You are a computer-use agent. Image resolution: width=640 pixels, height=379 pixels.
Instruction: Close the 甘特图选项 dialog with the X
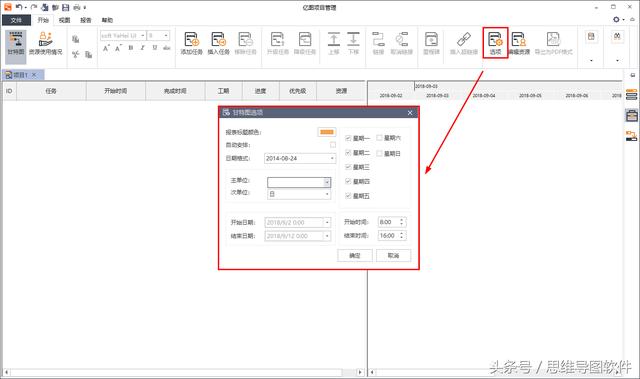coord(410,113)
